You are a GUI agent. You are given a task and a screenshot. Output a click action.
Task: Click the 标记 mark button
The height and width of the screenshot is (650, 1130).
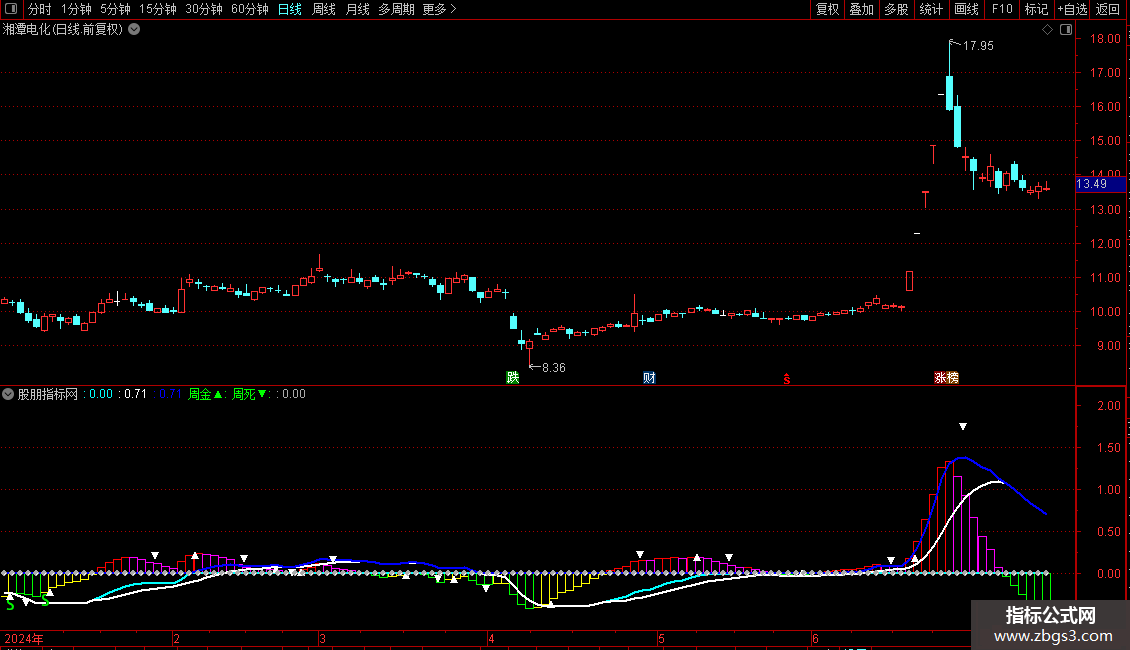[x=1036, y=9]
